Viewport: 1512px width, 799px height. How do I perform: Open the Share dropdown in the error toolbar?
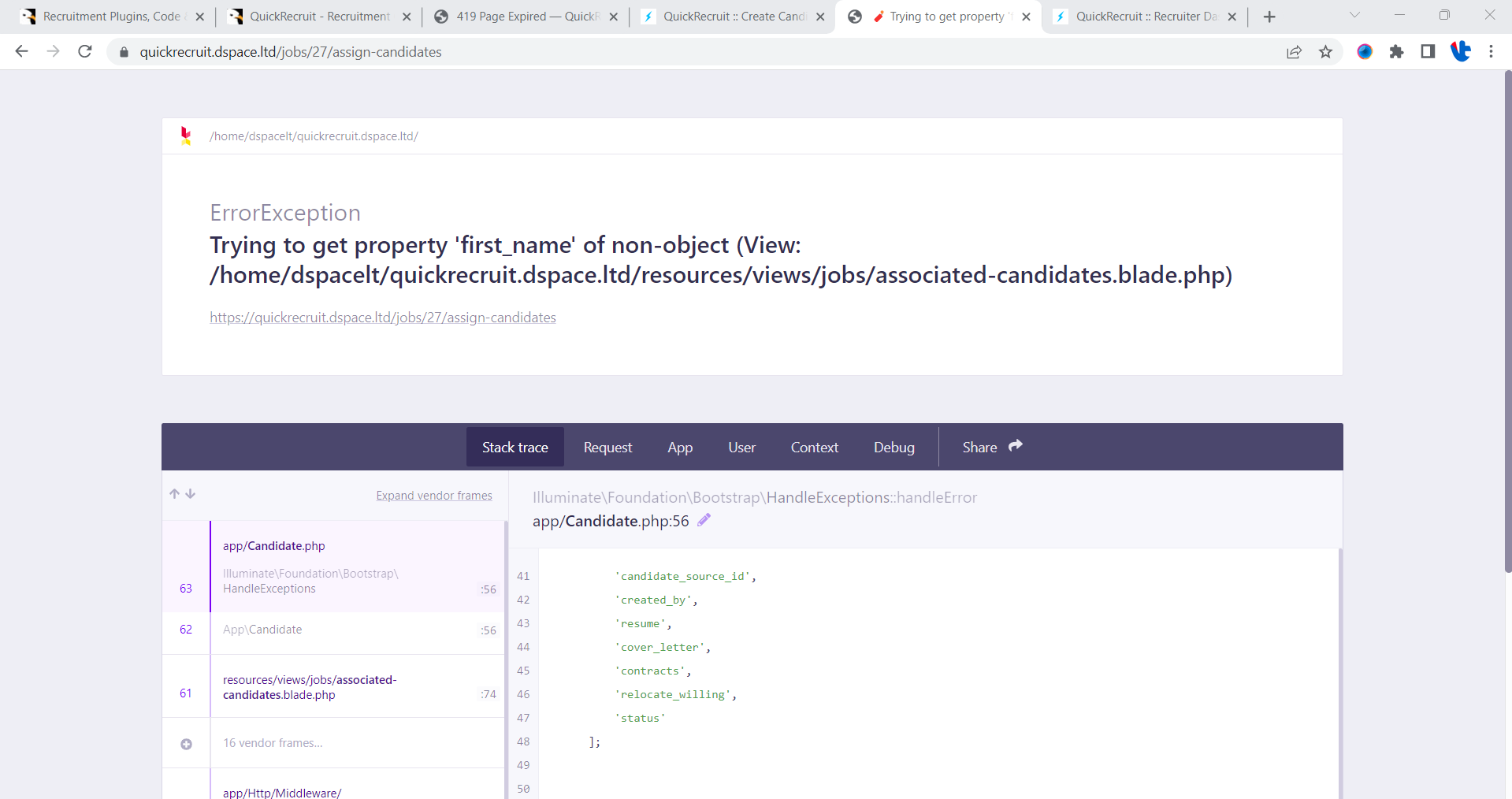coord(991,447)
